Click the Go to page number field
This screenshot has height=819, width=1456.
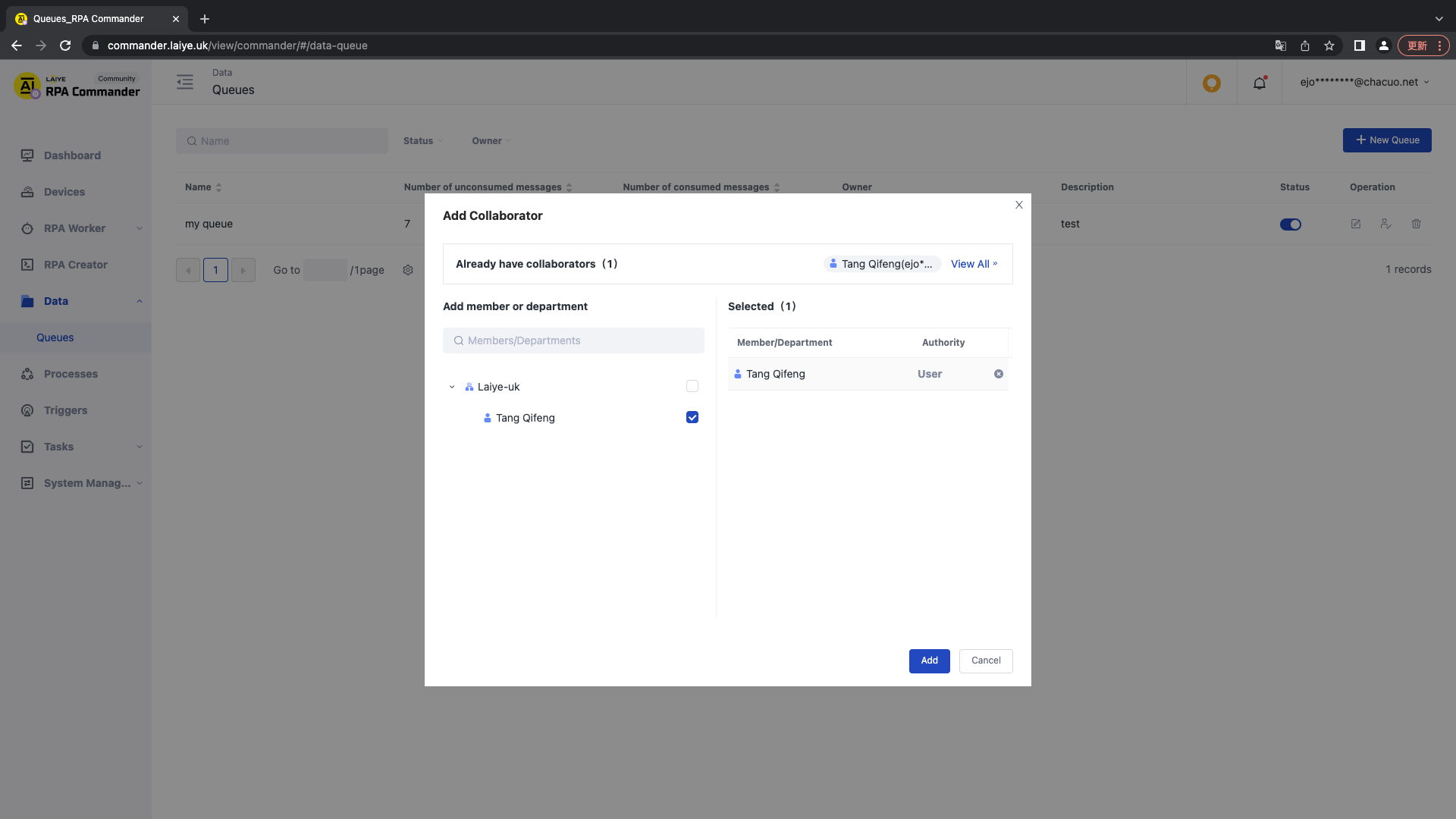[x=325, y=270]
